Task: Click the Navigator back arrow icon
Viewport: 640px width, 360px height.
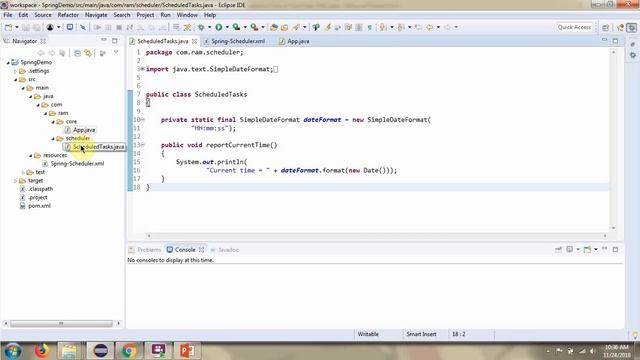Action: (x=41, y=53)
